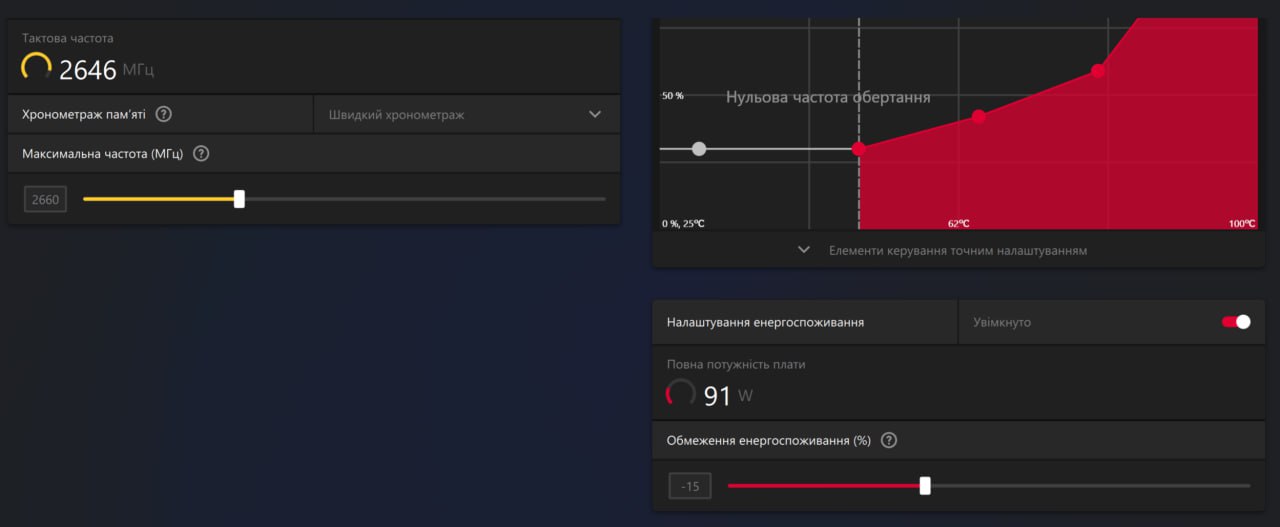This screenshot has height=527, width=1280.
Task: Select the fan curve point above the 62°C label
Action: (979, 117)
